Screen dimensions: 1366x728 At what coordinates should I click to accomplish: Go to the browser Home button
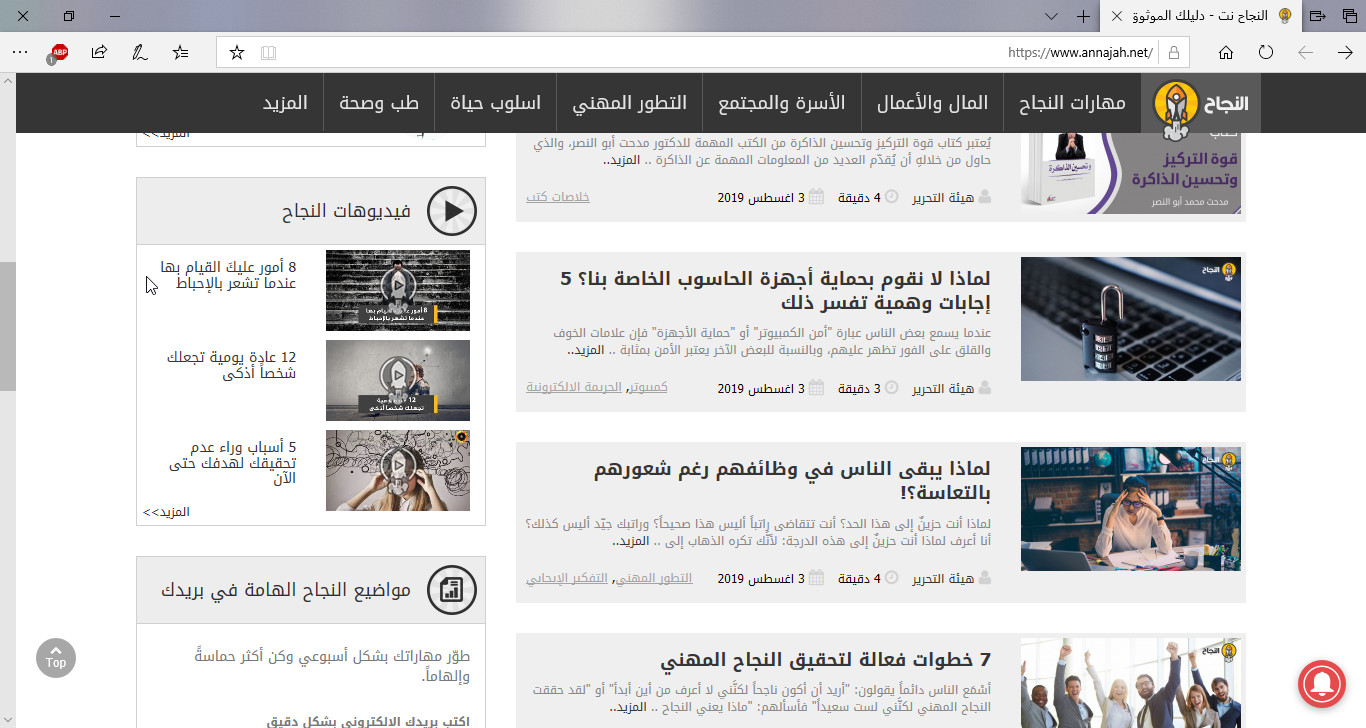(x=1226, y=52)
